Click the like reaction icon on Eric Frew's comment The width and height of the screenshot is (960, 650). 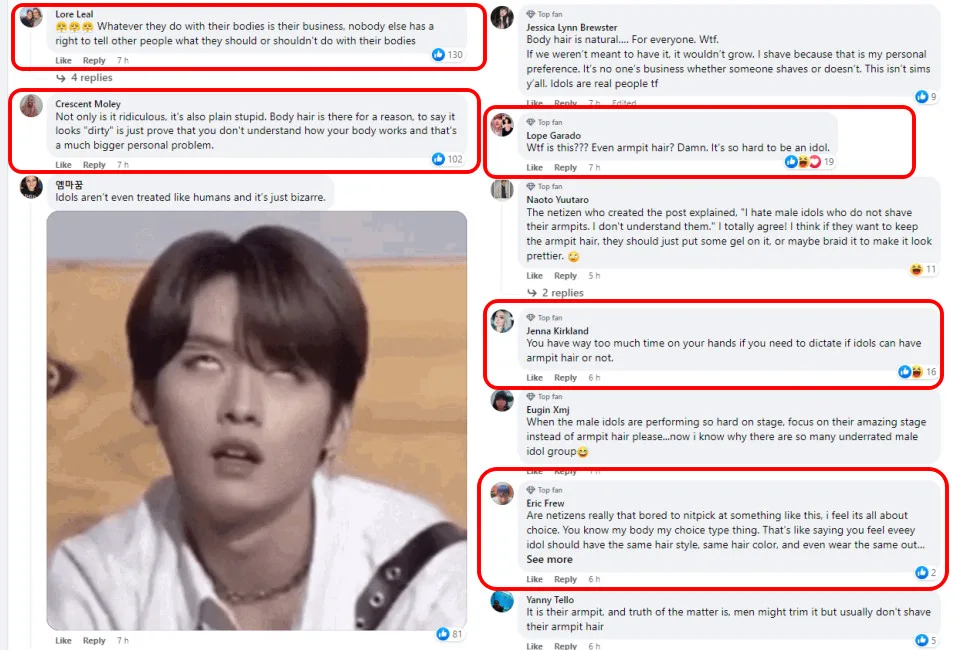pos(922,572)
